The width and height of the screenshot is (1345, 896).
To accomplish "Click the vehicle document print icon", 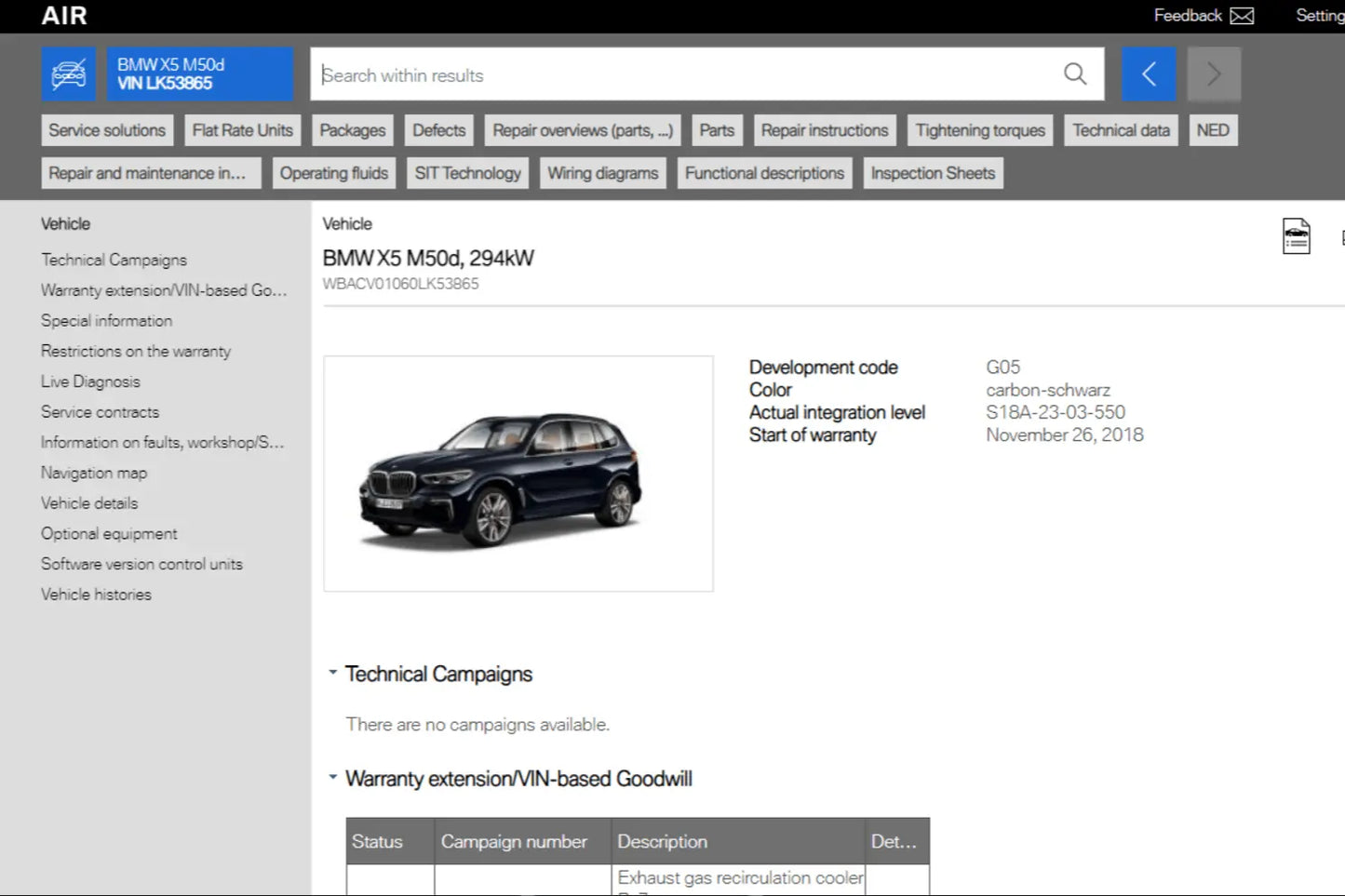I will pos(1296,236).
